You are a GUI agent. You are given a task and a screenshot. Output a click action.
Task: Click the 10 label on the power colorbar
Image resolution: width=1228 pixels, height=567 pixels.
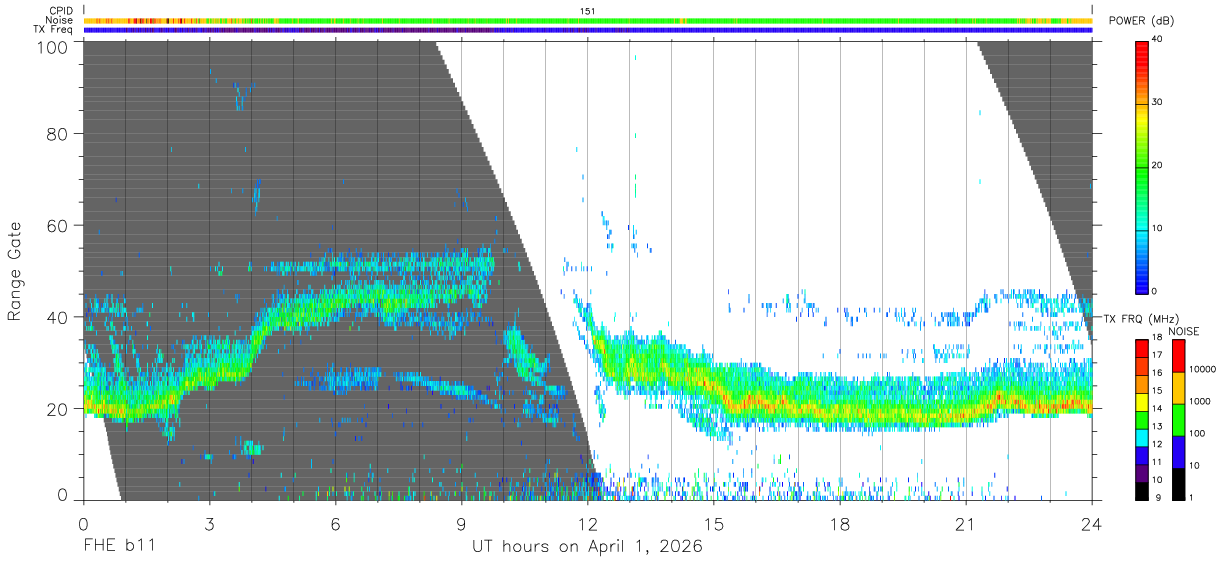[x=1157, y=228]
